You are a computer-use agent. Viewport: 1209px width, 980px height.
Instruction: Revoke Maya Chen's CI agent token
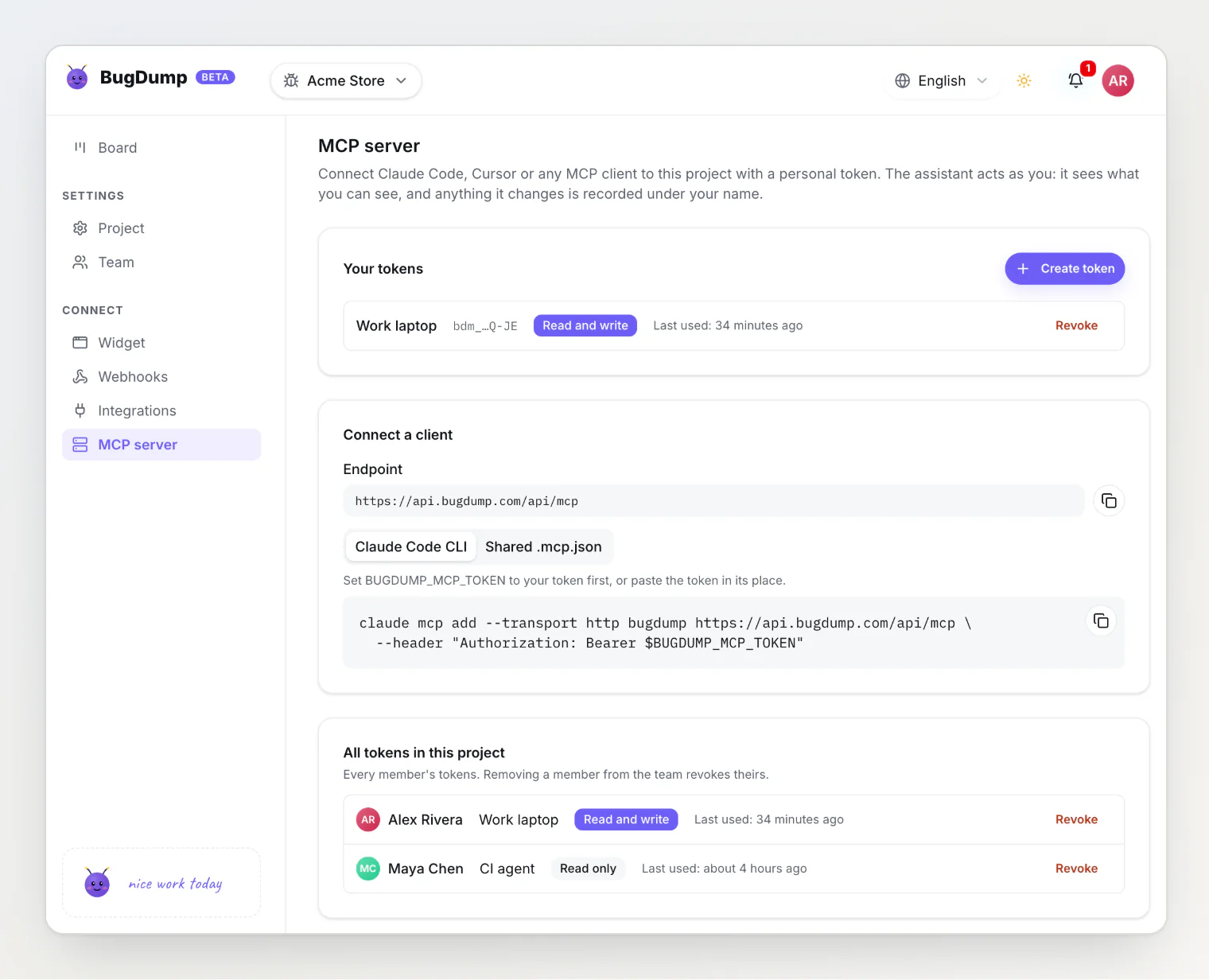pos(1076,869)
